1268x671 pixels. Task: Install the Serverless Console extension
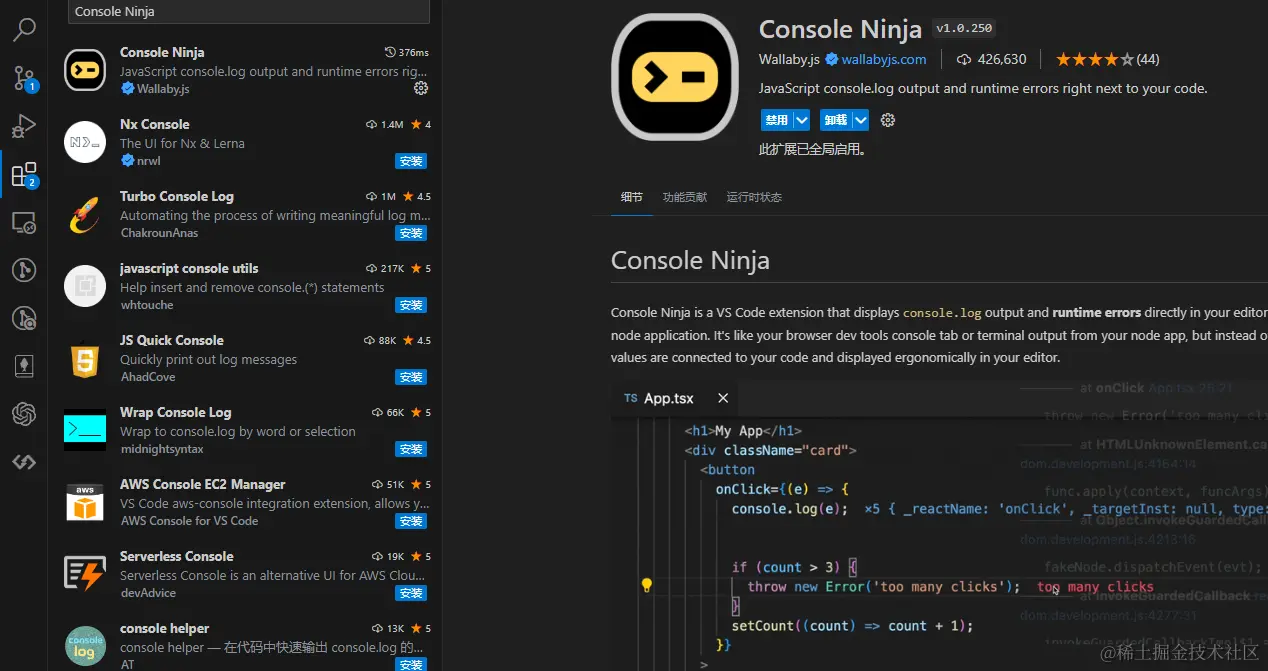click(411, 593)
